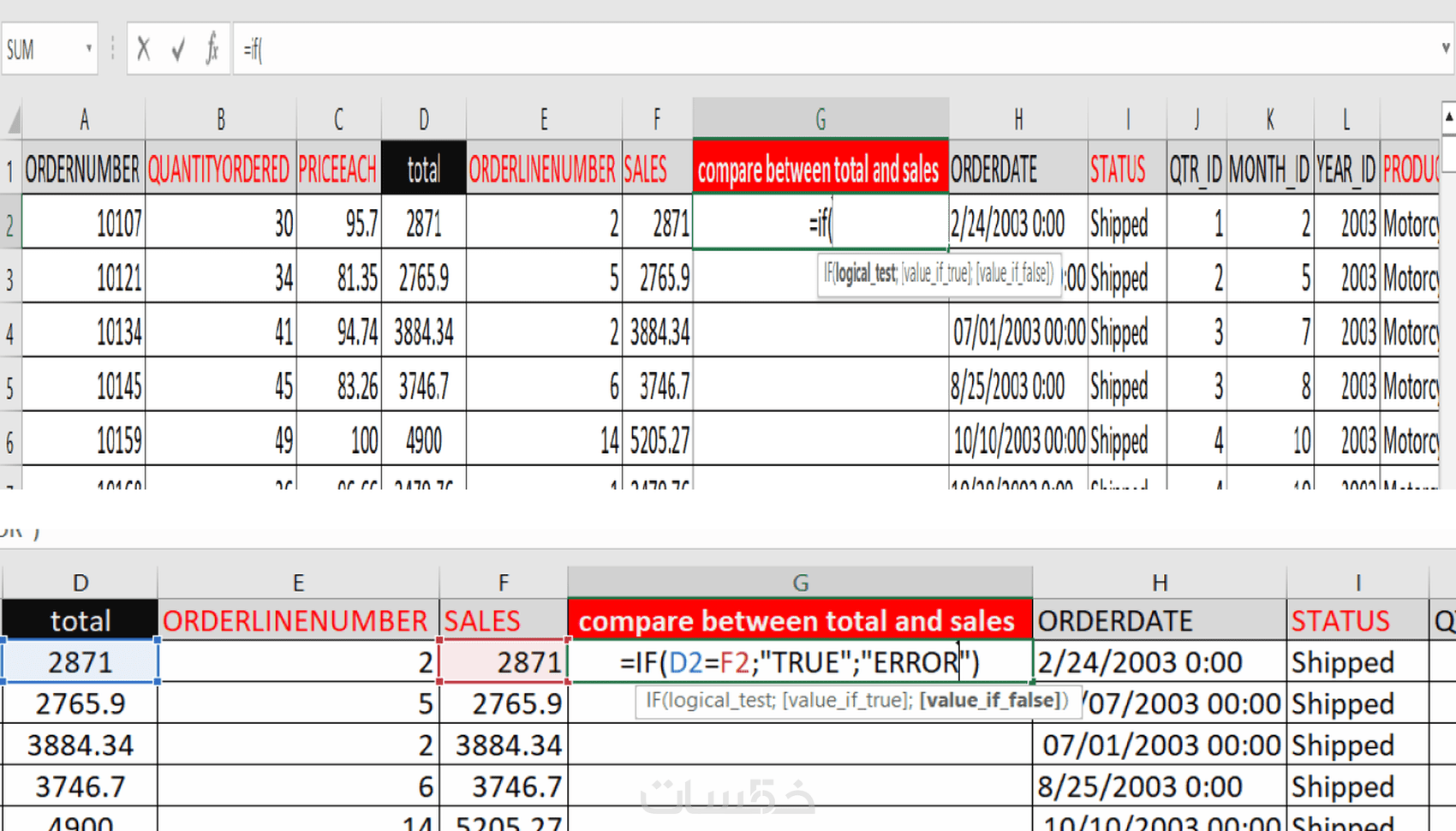Viewport: 1456px width, 831px height.
Task: Click the select-all corner triangle
Action: (x=12, y=119)
